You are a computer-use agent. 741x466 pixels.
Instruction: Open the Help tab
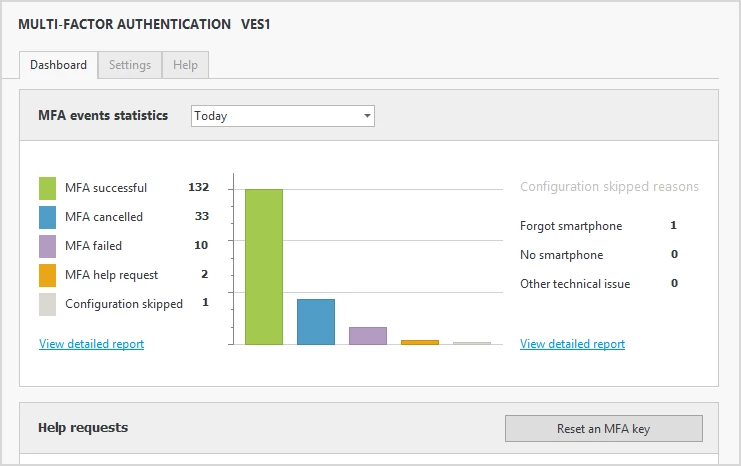185,65
